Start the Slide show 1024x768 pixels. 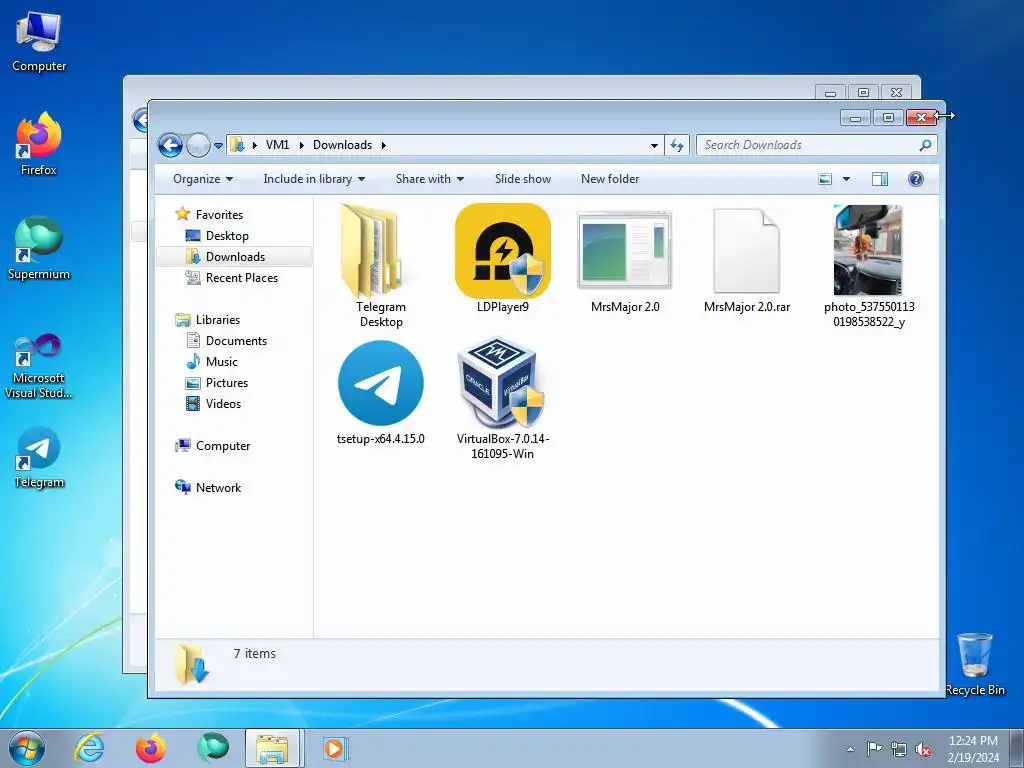point(523,179)
